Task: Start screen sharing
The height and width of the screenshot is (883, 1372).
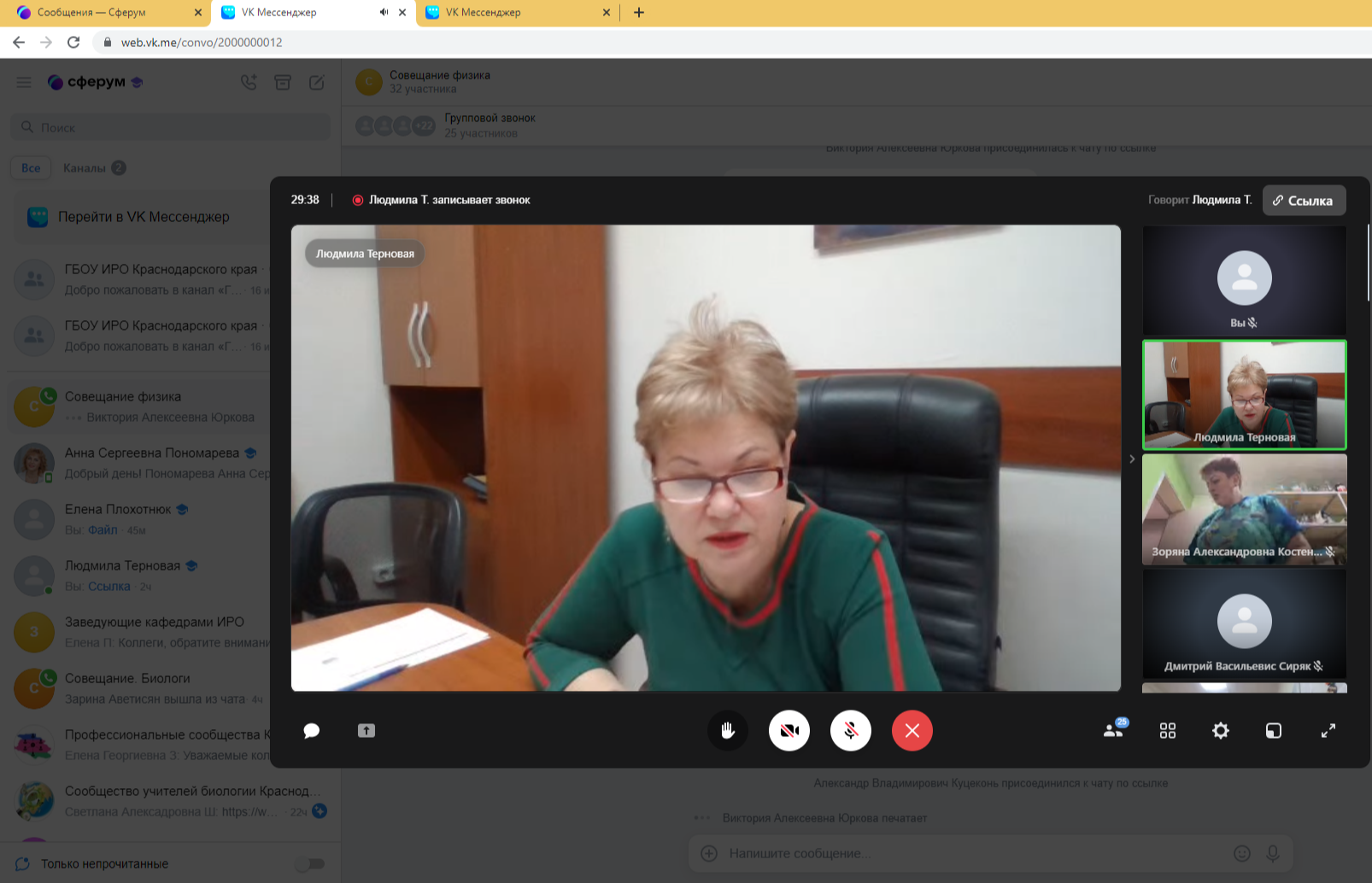Action: 366,731
